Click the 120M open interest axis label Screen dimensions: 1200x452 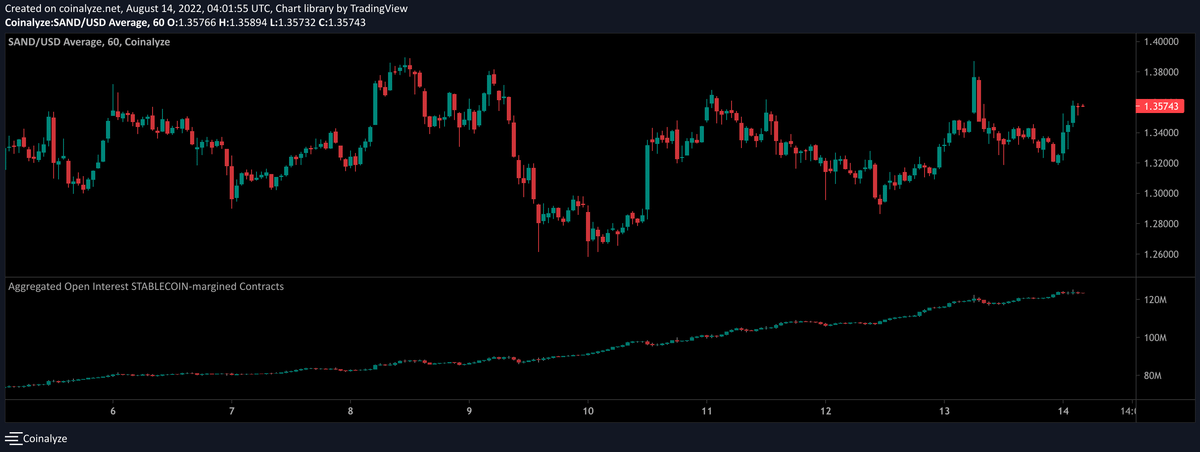[1153, 300]
